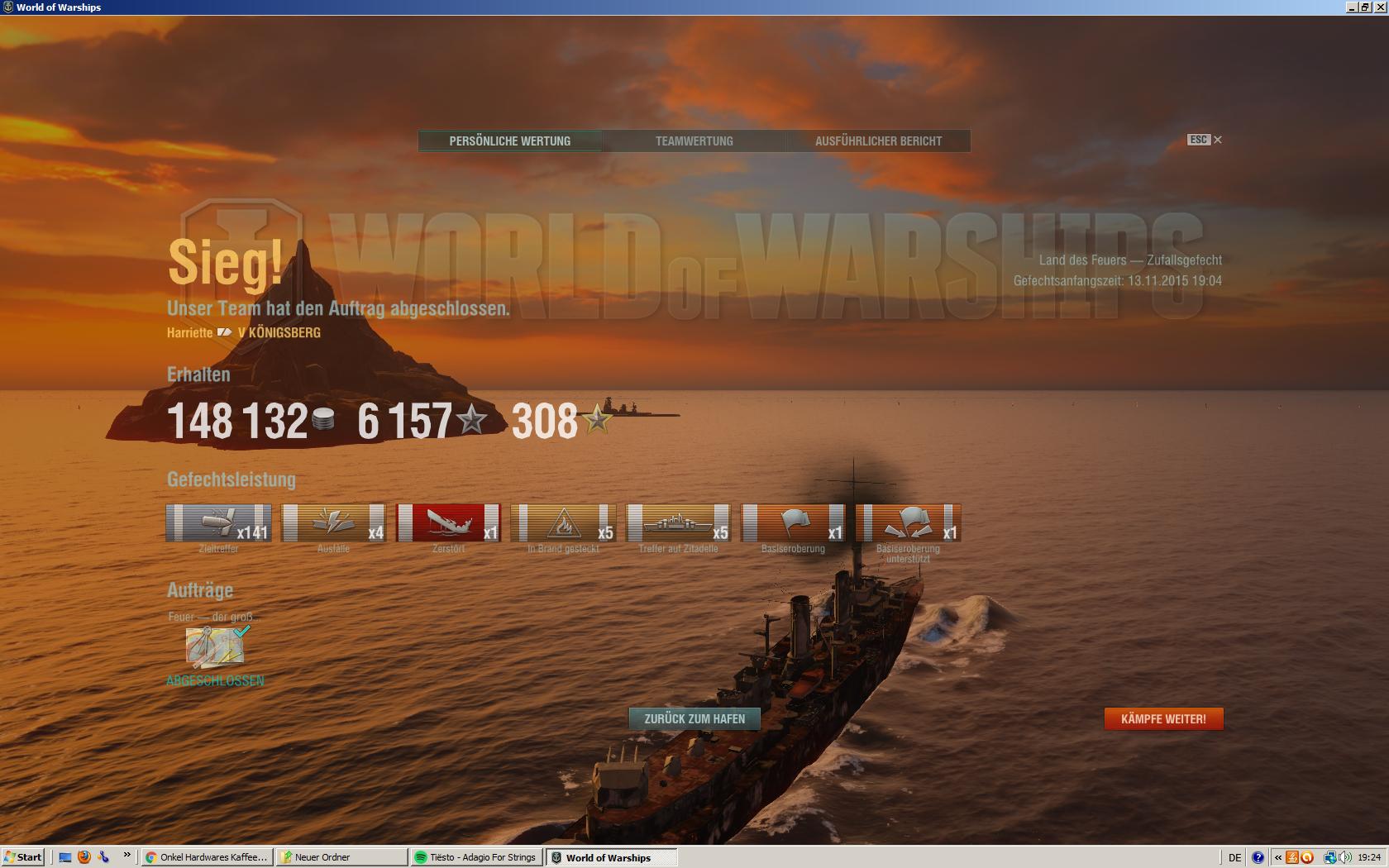Viewport: 1389px width, 868px height.
Task: Select the Persönliche Wertung tab
Action: (509, 141)
